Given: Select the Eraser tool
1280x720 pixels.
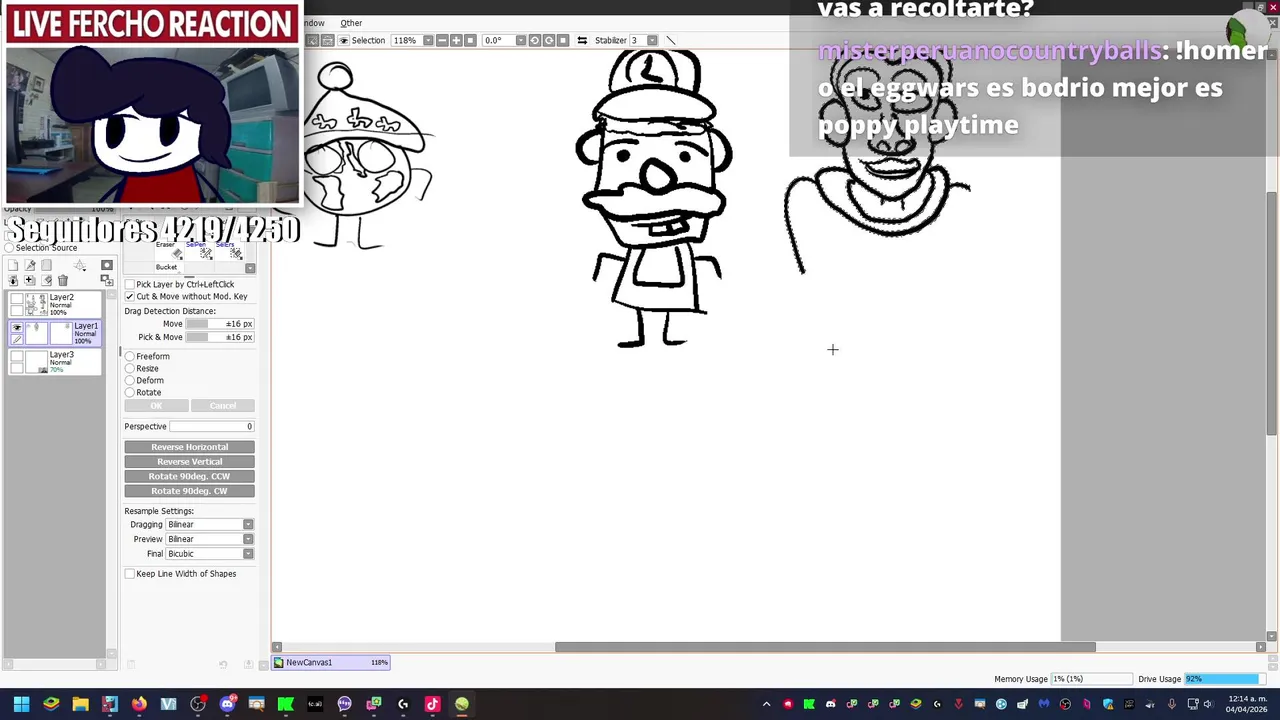Looking at the screenshot, I should tap(170, 251).
